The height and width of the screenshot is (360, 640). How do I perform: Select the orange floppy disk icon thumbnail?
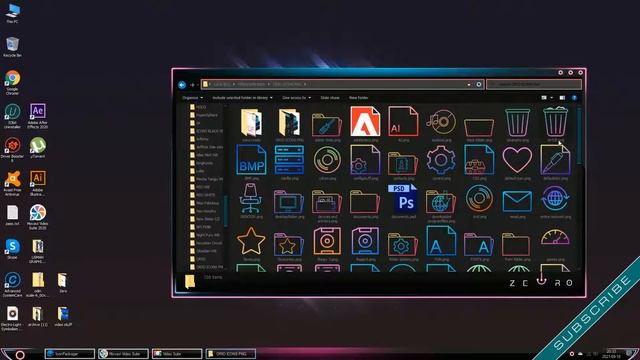(x=327, y=241)
